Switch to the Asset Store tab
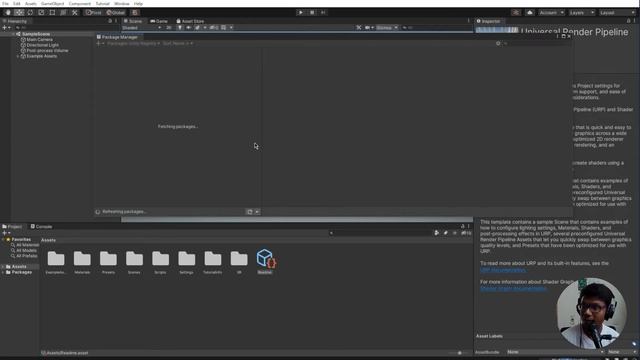The height and width of the screenshot is (360, 640). (190, 21)
